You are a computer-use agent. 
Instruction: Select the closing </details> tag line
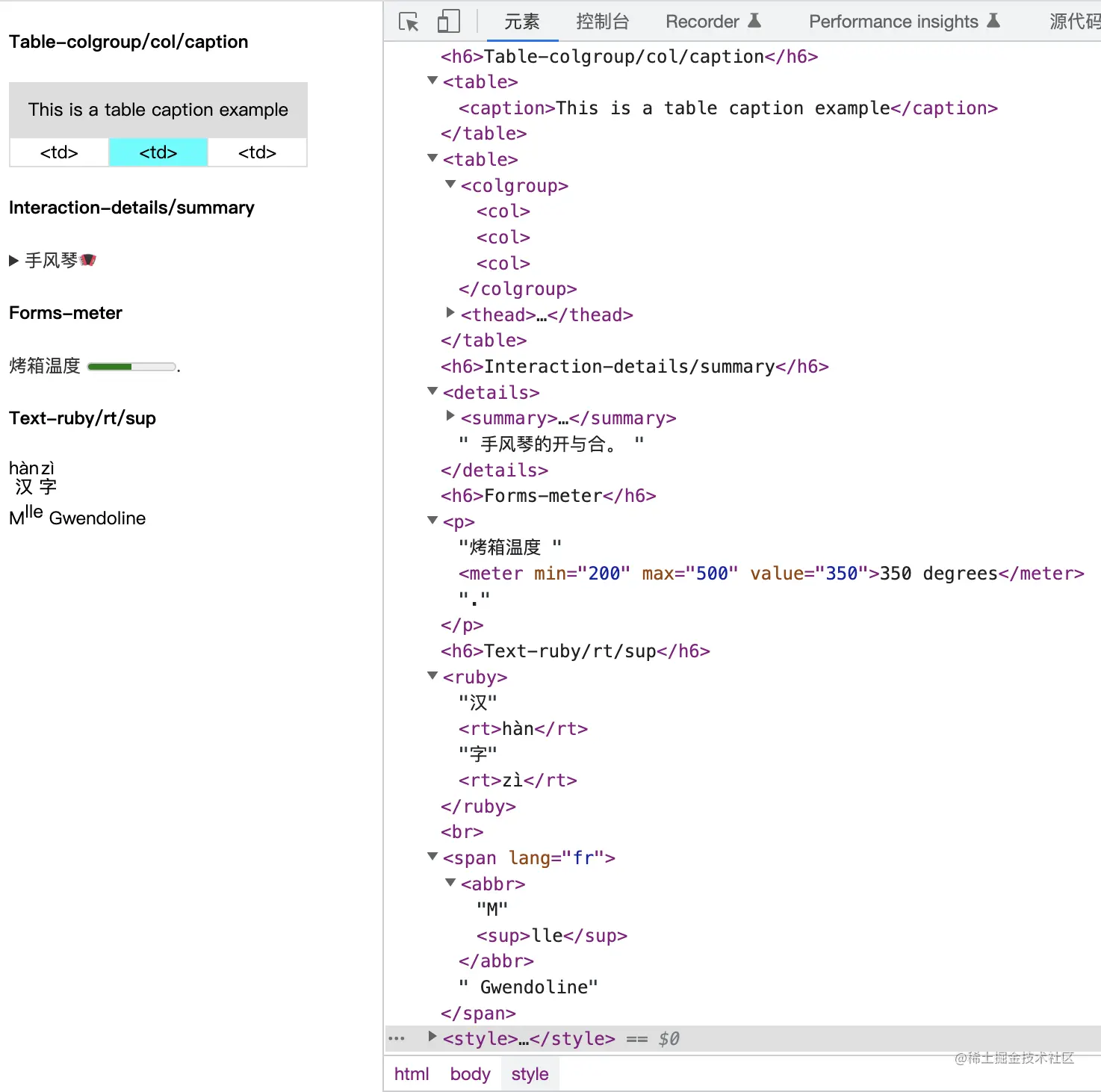[x=494, y=471]
